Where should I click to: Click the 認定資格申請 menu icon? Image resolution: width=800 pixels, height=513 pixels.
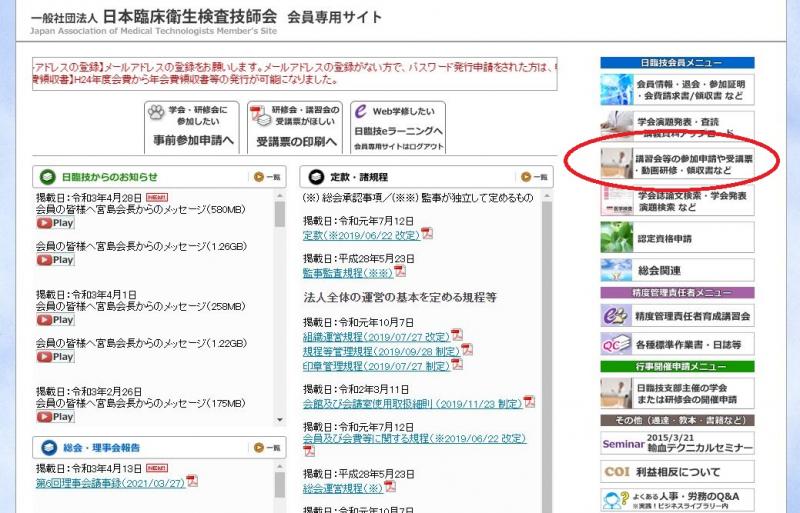point(616,238)
